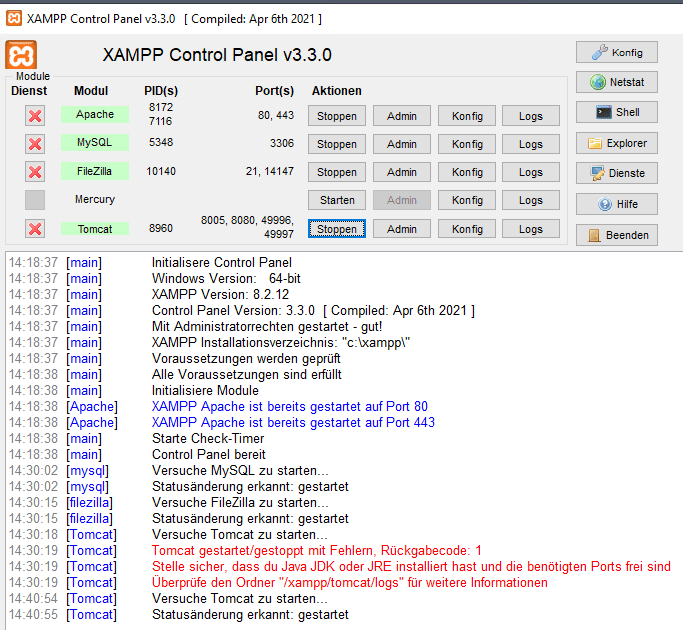Image resolution: width=683 pixels, height=630 pixels.
Task: Stop FileZilla with the Stoppen button
Action: (x=337, y=172)
